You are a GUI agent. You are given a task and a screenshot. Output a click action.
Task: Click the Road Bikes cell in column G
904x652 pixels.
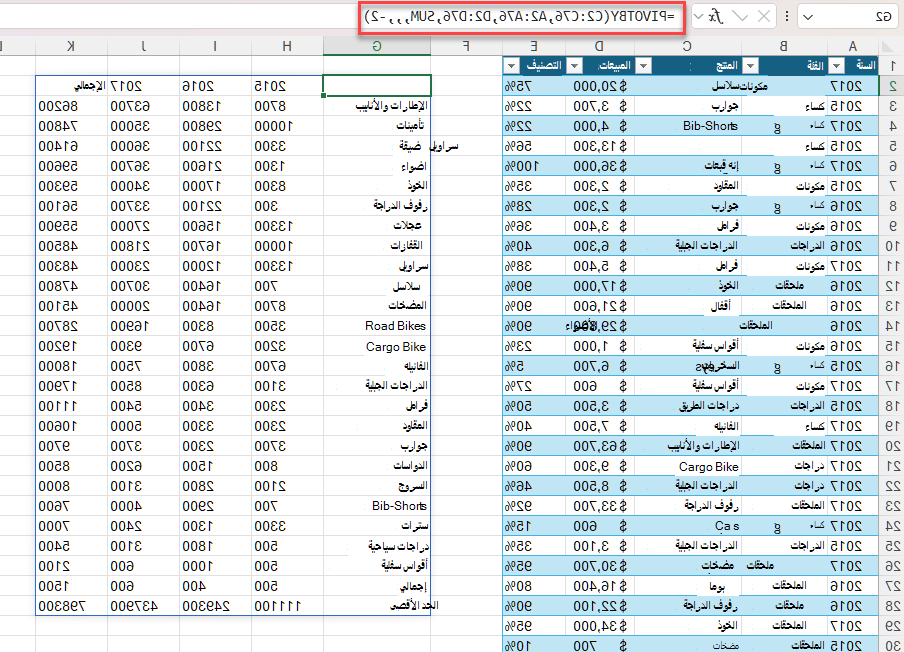pyautogui.click(x=396, y=326)
